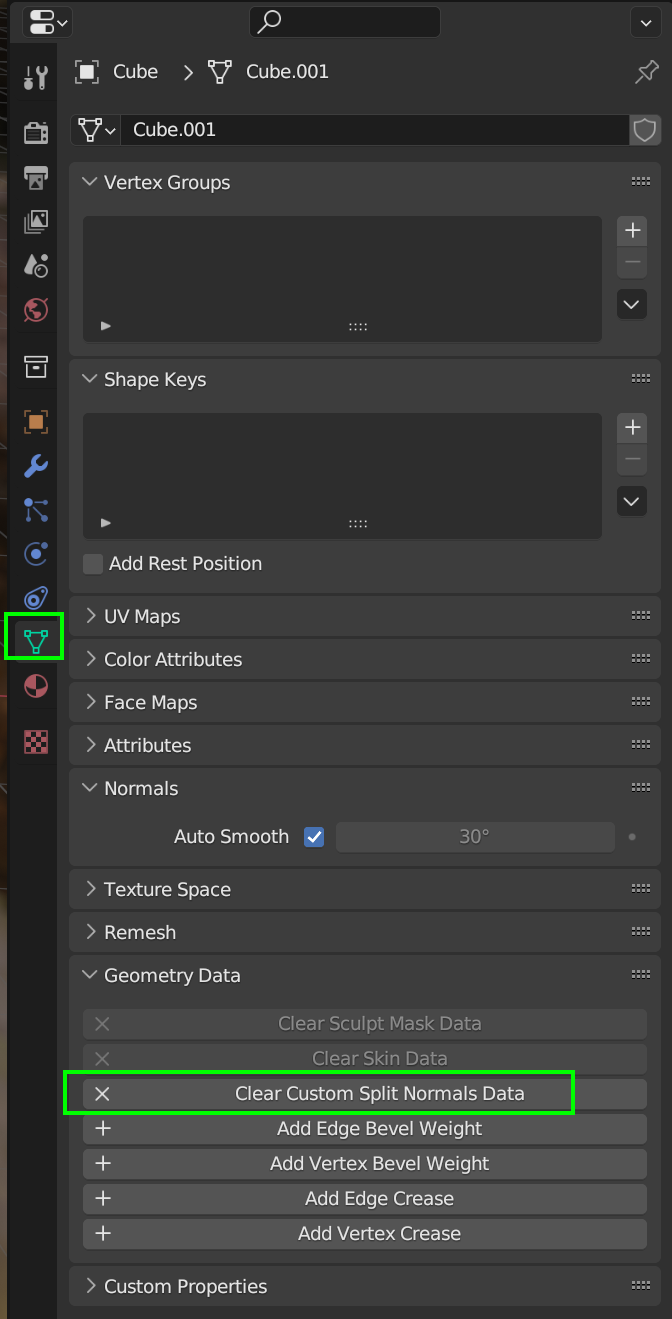
Task: Collapse the Geometry Data section
Action: point(160,975)
